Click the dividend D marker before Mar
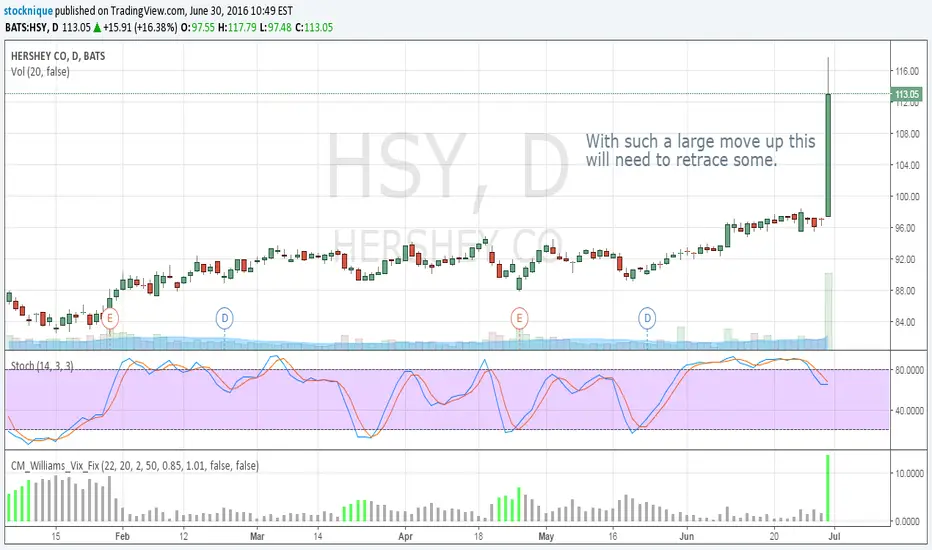The image size is (932, 550). 224,319
